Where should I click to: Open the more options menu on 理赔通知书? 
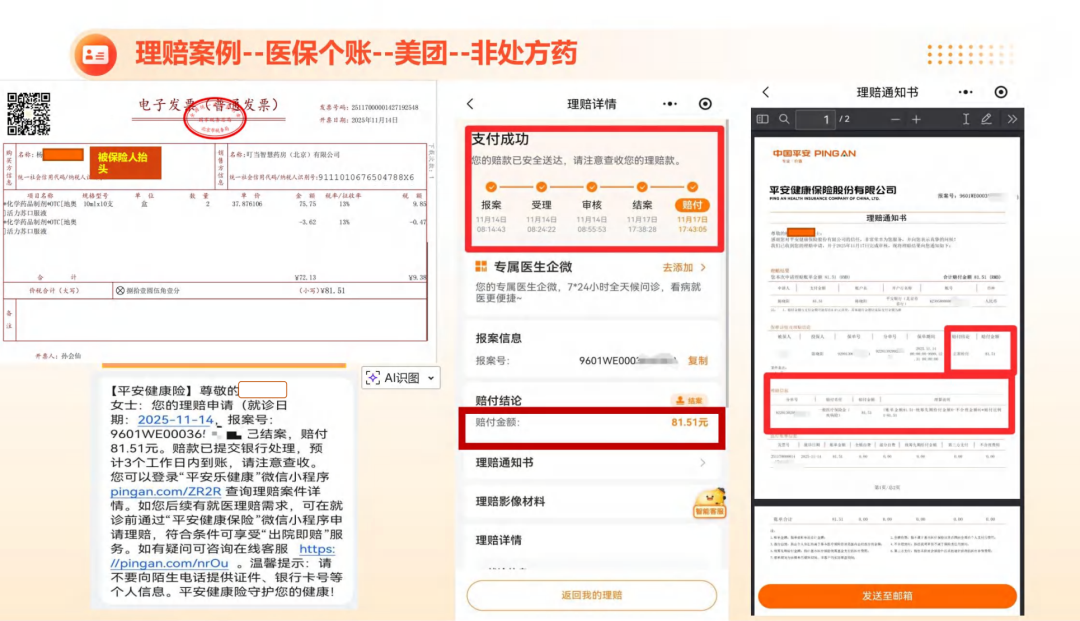point(965,92)
